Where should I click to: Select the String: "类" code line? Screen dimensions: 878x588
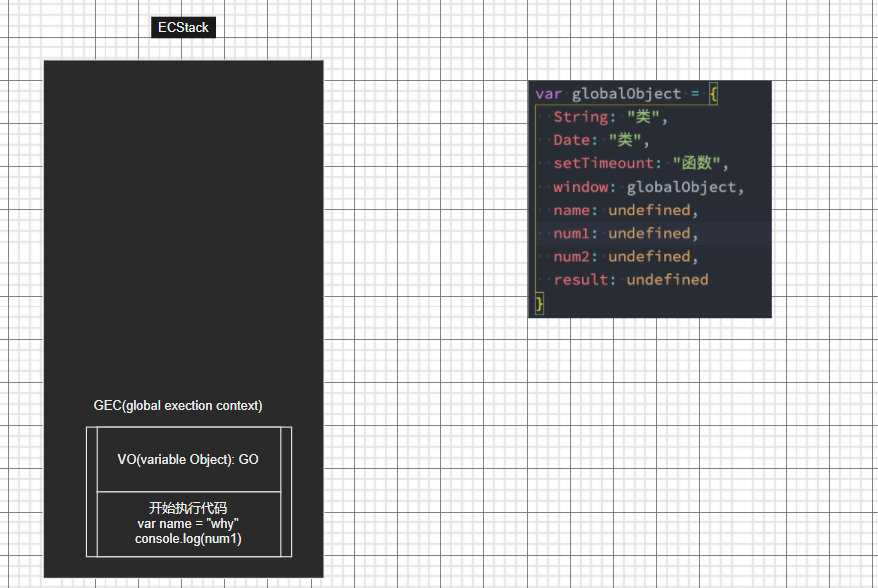[610, 116]
